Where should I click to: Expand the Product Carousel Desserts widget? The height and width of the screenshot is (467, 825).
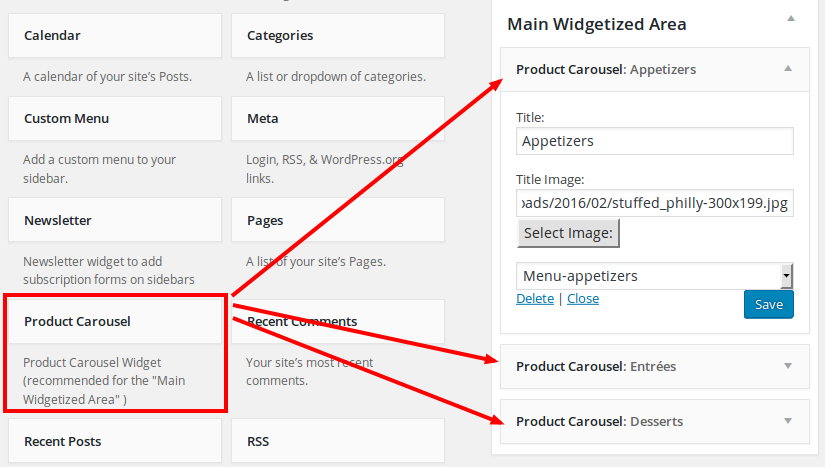coord(788,421)
